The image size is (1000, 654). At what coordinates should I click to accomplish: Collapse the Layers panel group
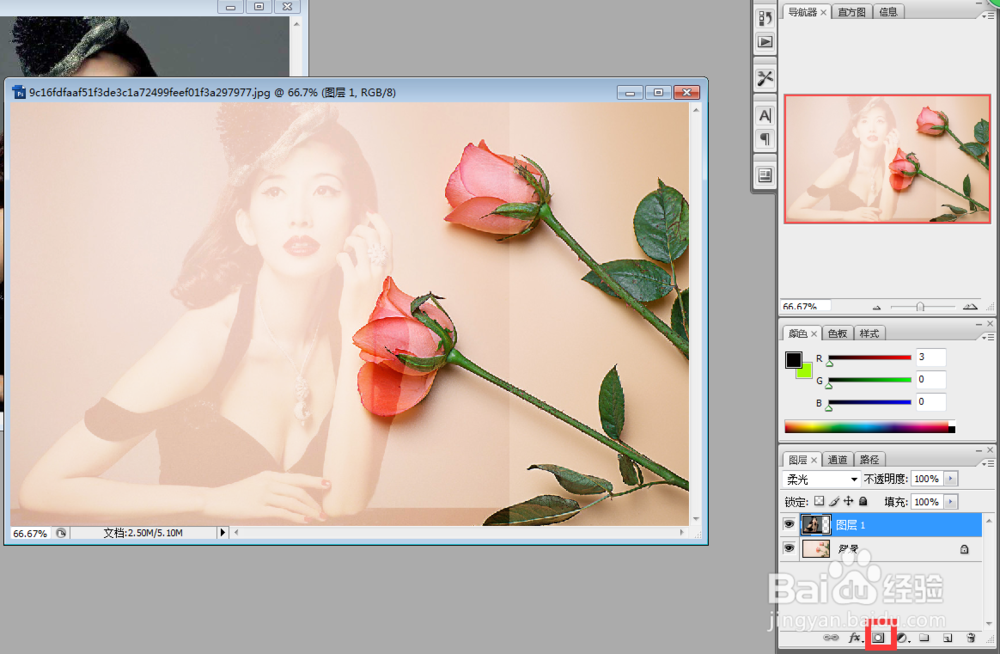pos(979,450)
